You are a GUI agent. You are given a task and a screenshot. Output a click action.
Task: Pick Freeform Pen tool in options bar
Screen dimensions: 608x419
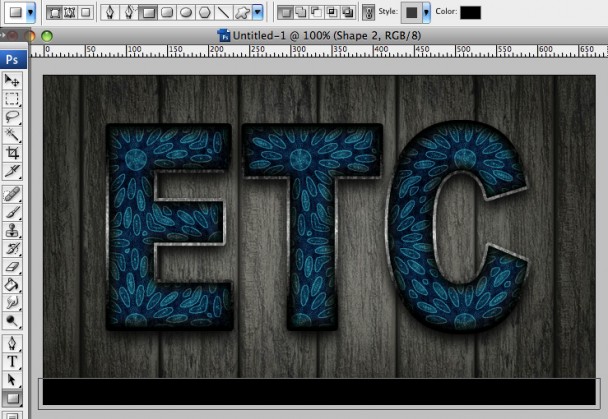pyautogui.click(x=129, y=13)
